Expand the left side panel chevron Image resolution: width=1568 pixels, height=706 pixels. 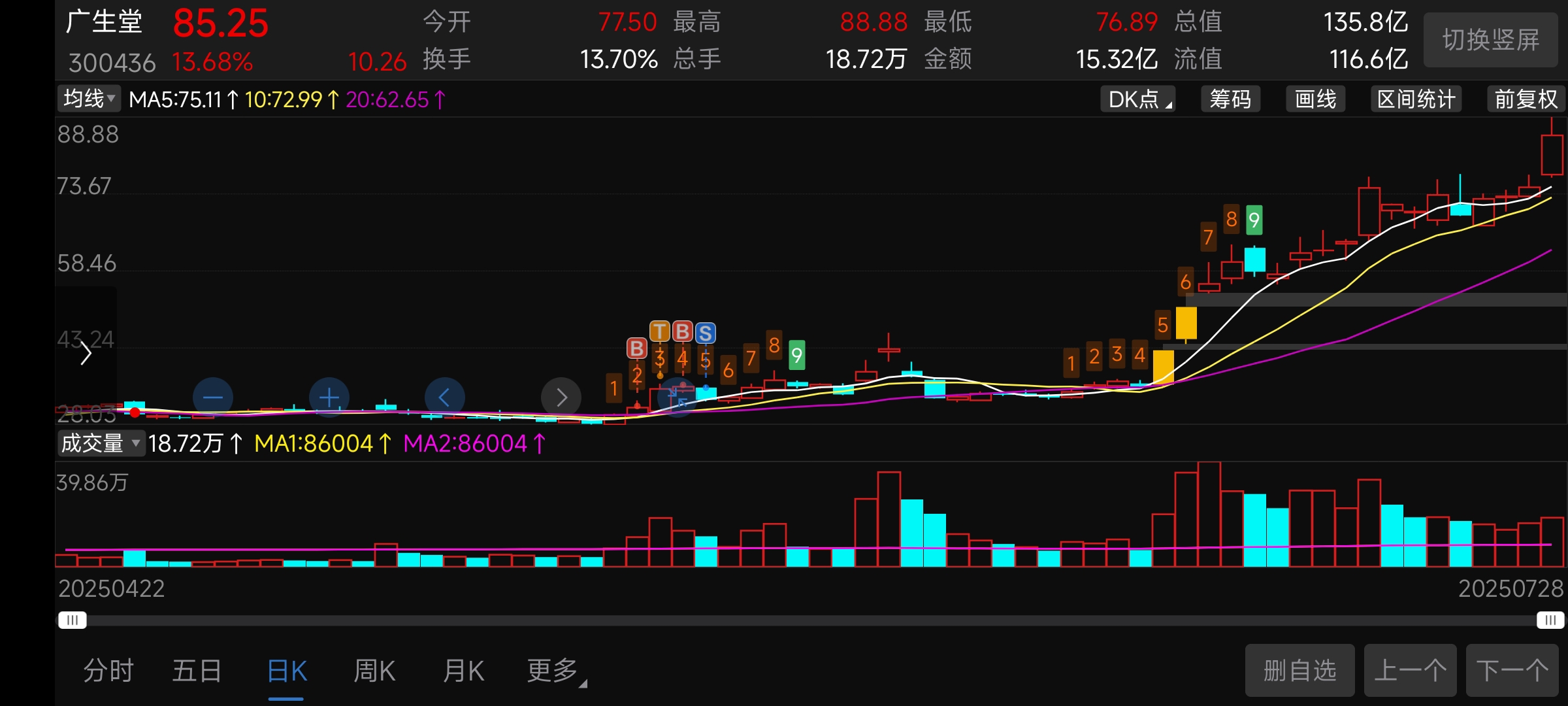[86, 354]
